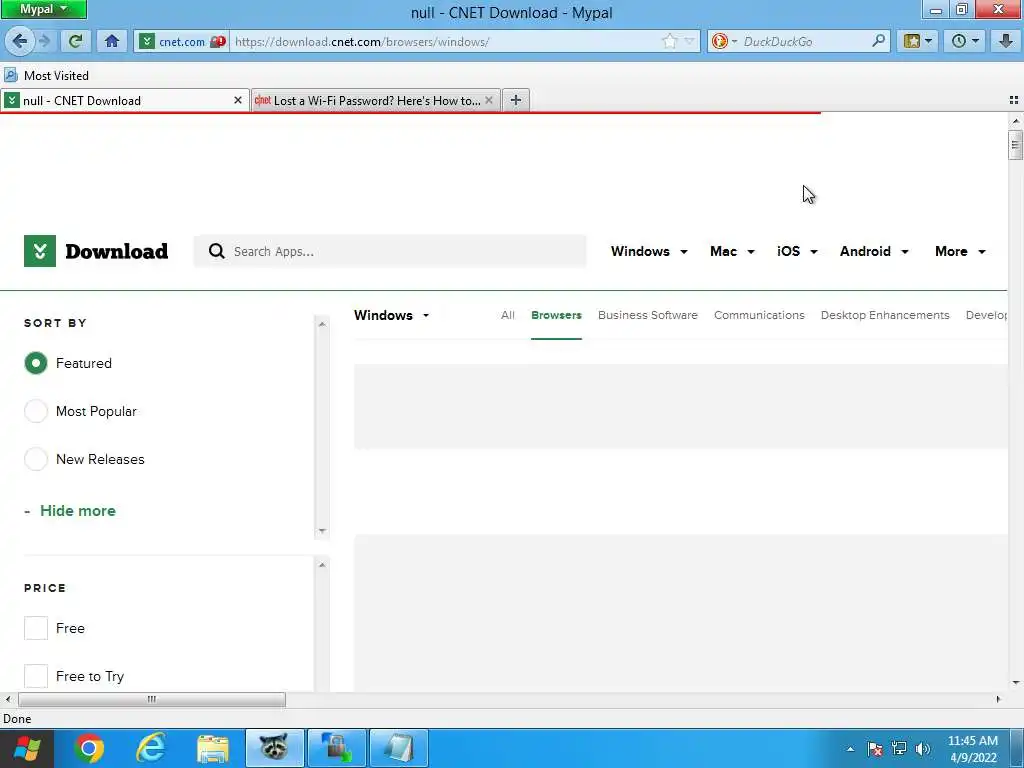
Task: Select the Communications category tab
Action: pos(759,315)
